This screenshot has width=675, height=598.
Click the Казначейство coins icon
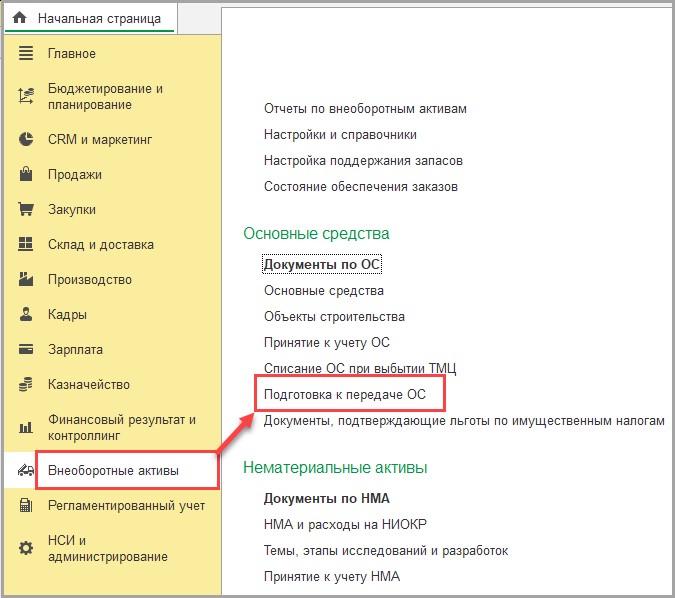(26, 384)
